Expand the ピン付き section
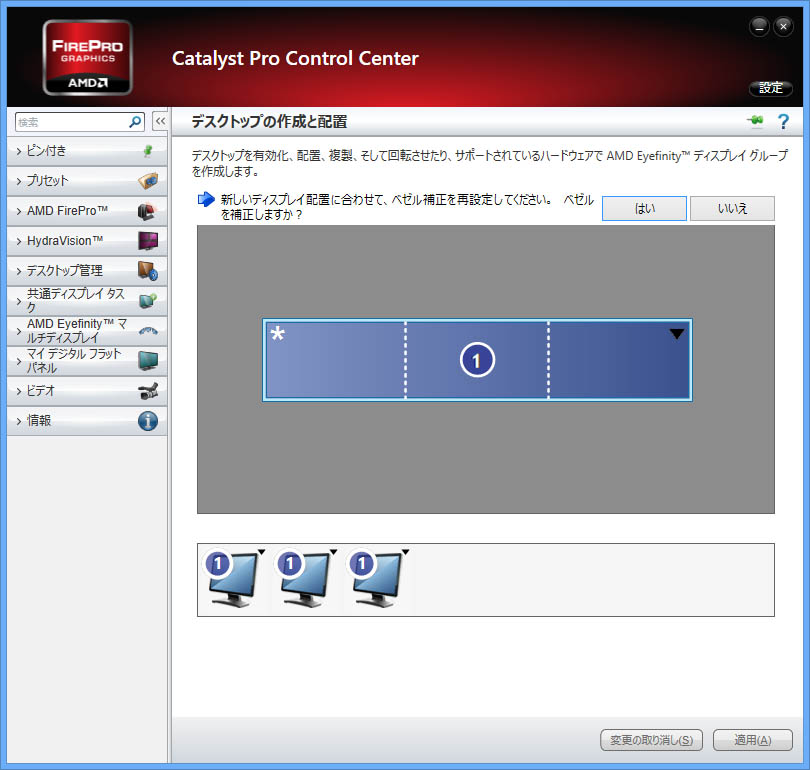The image size is (810, 770). pyautogui.click(x=87, y=151)
